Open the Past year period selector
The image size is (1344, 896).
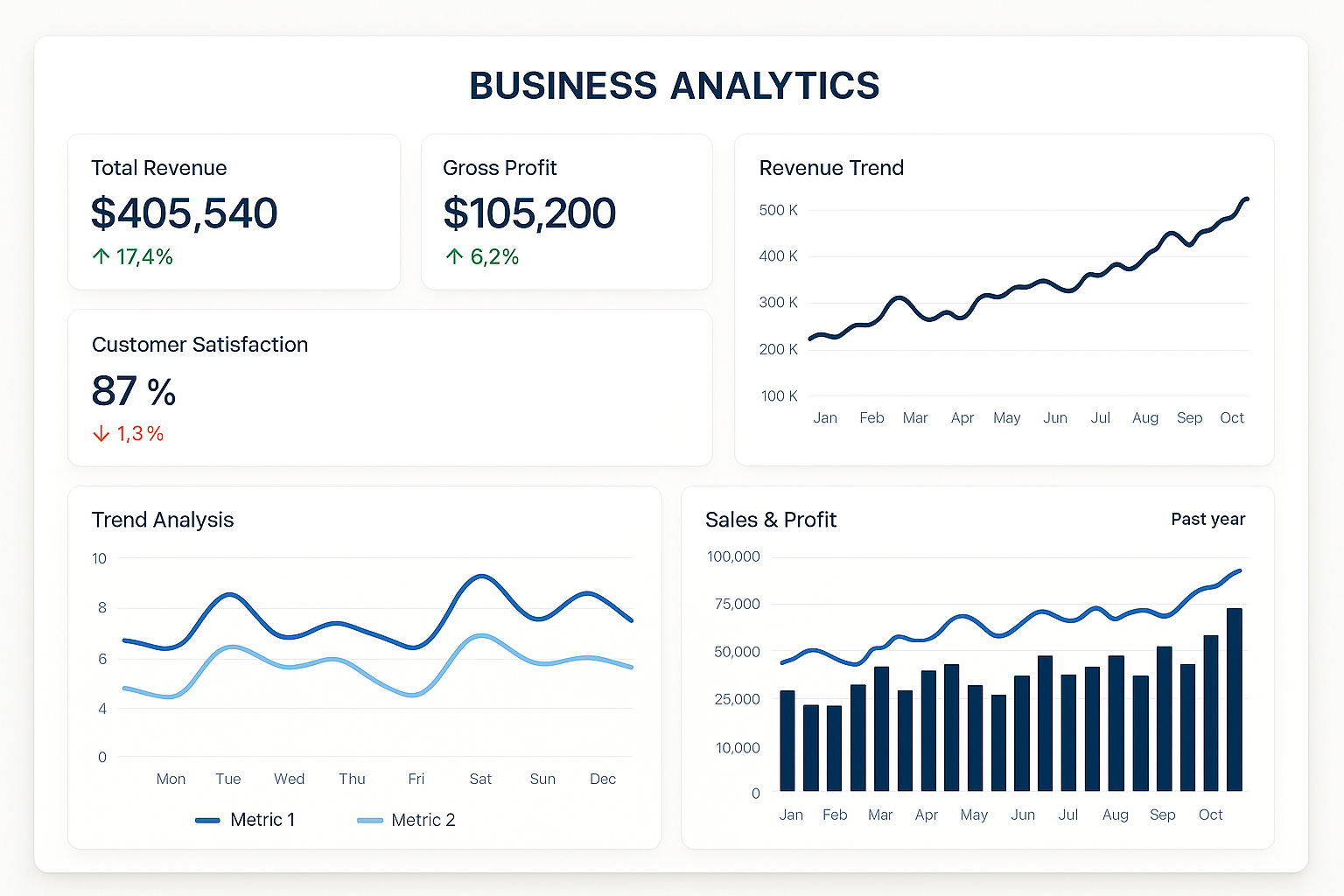pyautogui.click(x=1207, y=519)
